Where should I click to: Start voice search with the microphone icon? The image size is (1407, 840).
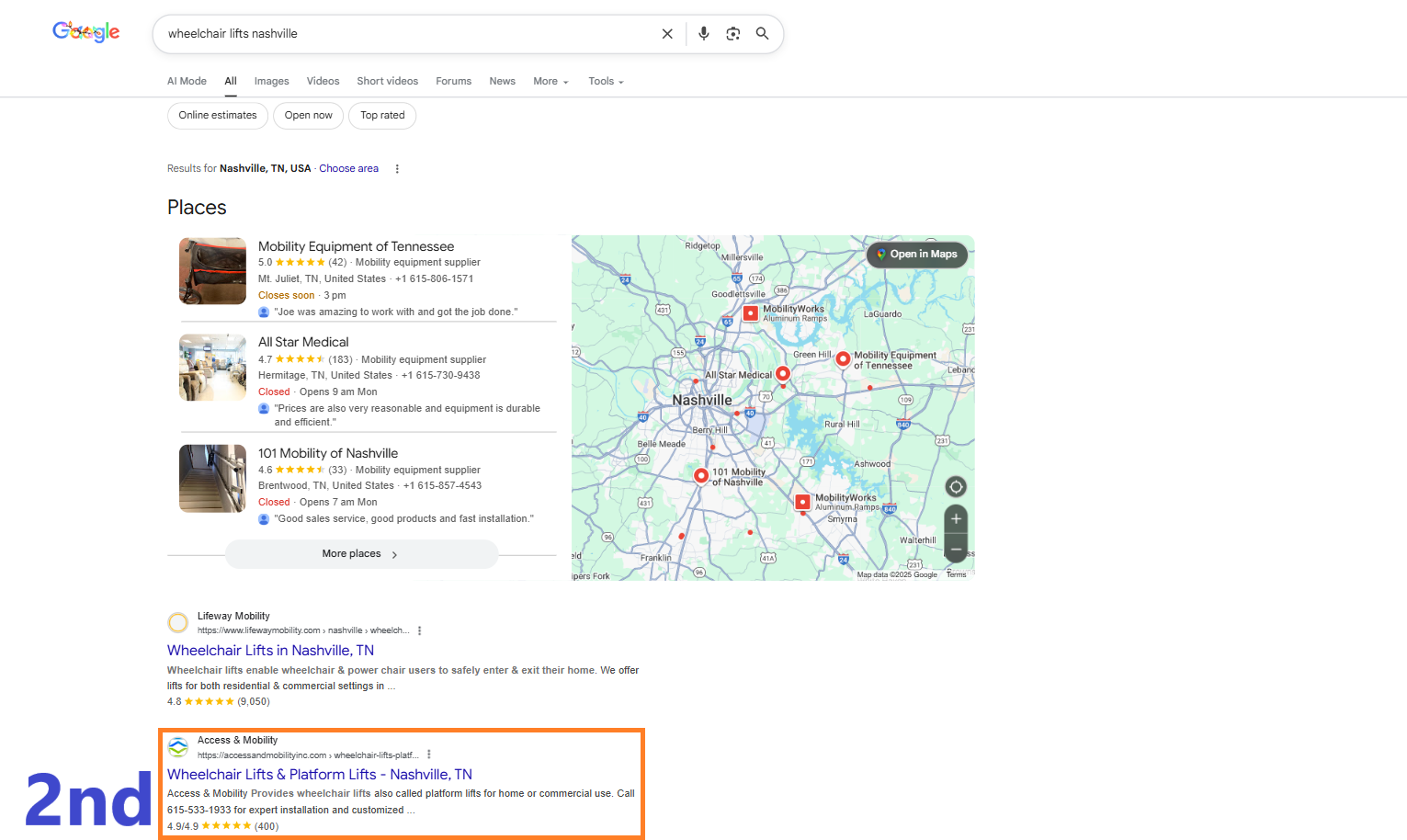(x=704, y=34)
